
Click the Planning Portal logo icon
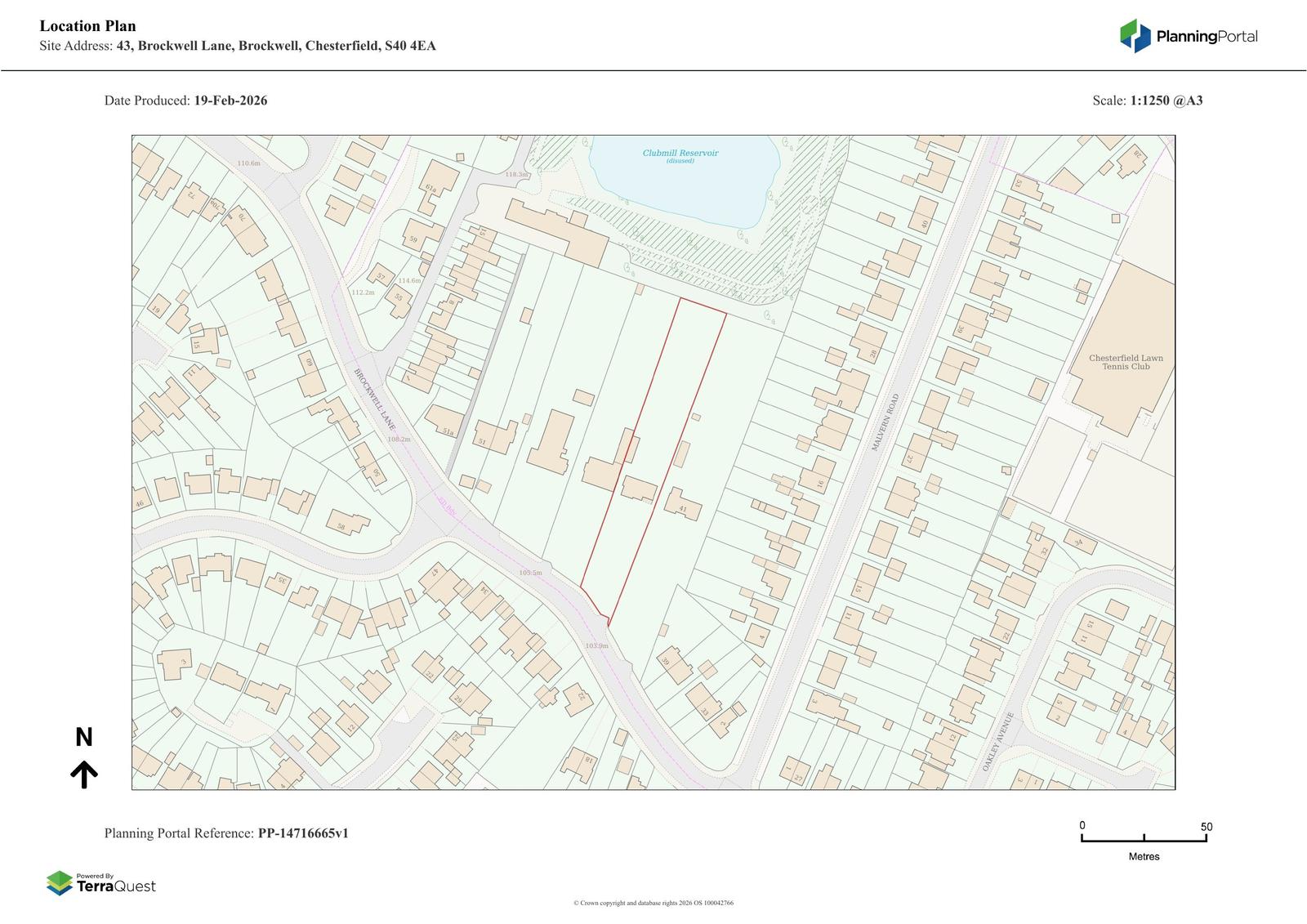point(1135,36)
